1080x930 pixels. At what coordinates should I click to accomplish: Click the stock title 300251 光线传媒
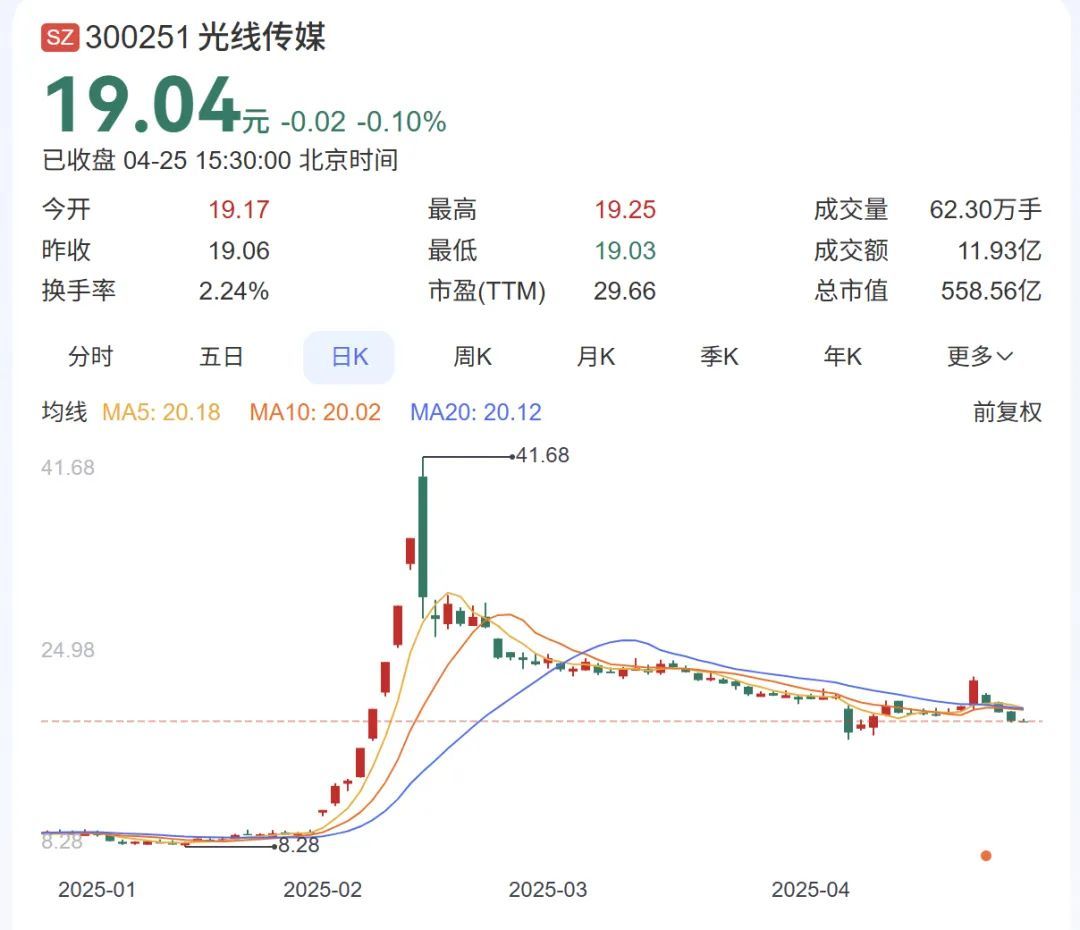[205, 37]
